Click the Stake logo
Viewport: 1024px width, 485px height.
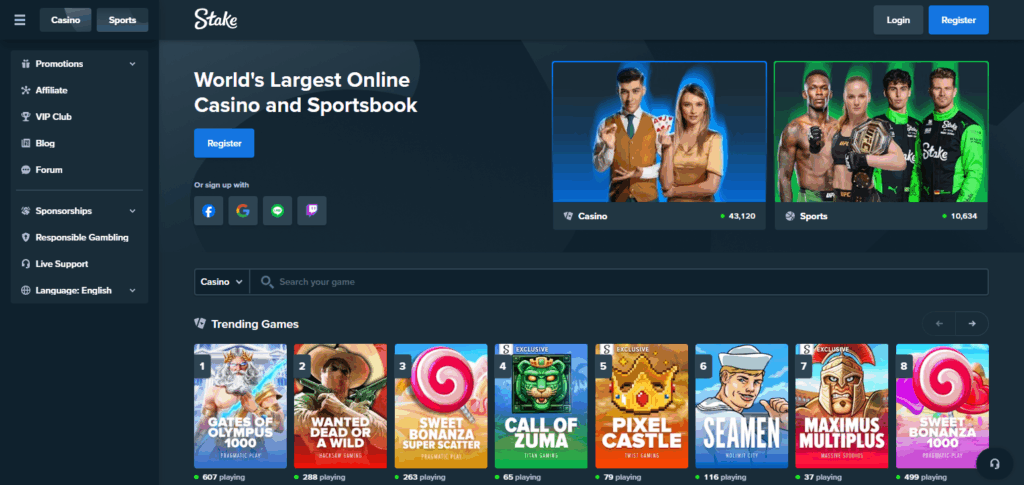click(216, 20)
